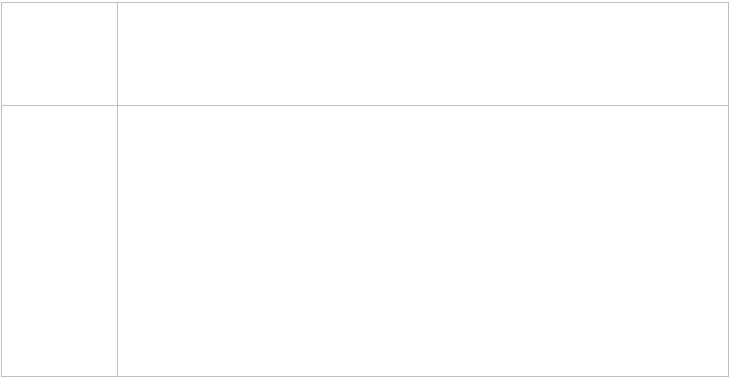Click the intersection of the inner dividers
This screenshot has width=730, height=378.
point(117,106)
